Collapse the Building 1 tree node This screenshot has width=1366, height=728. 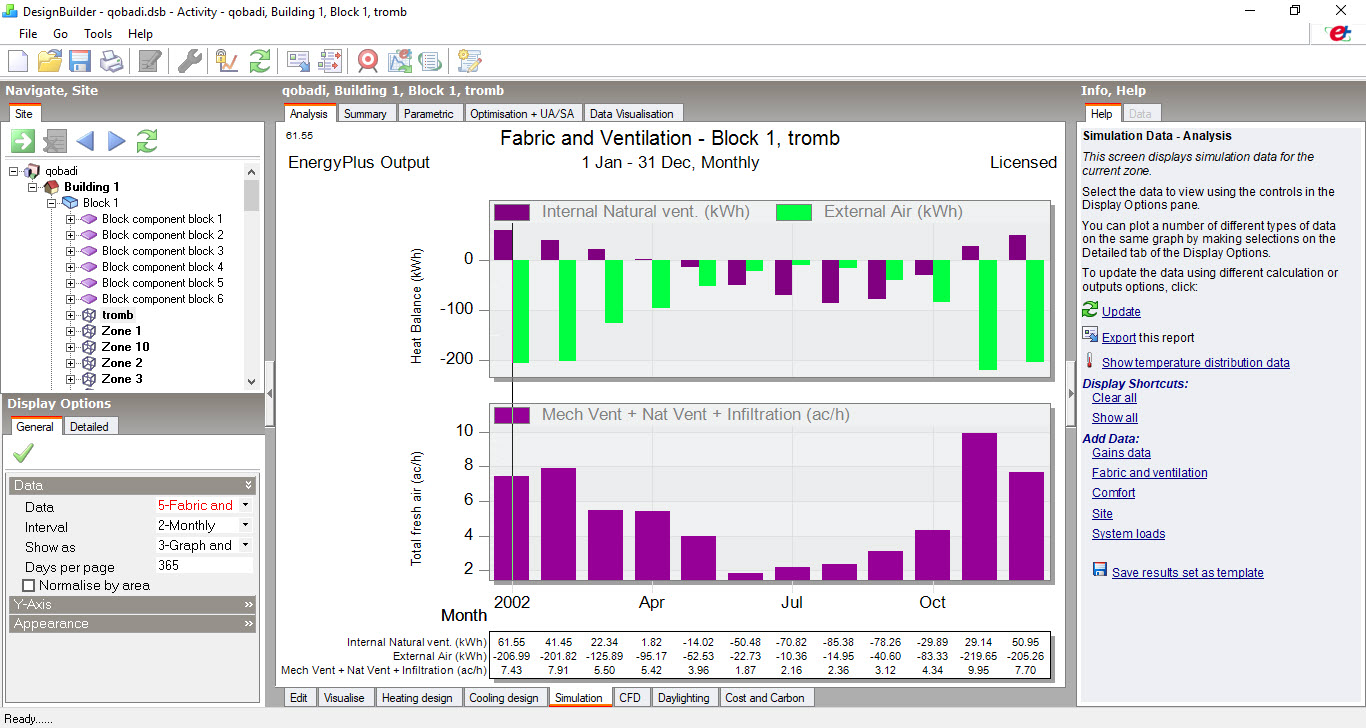[x=33, y=187]
